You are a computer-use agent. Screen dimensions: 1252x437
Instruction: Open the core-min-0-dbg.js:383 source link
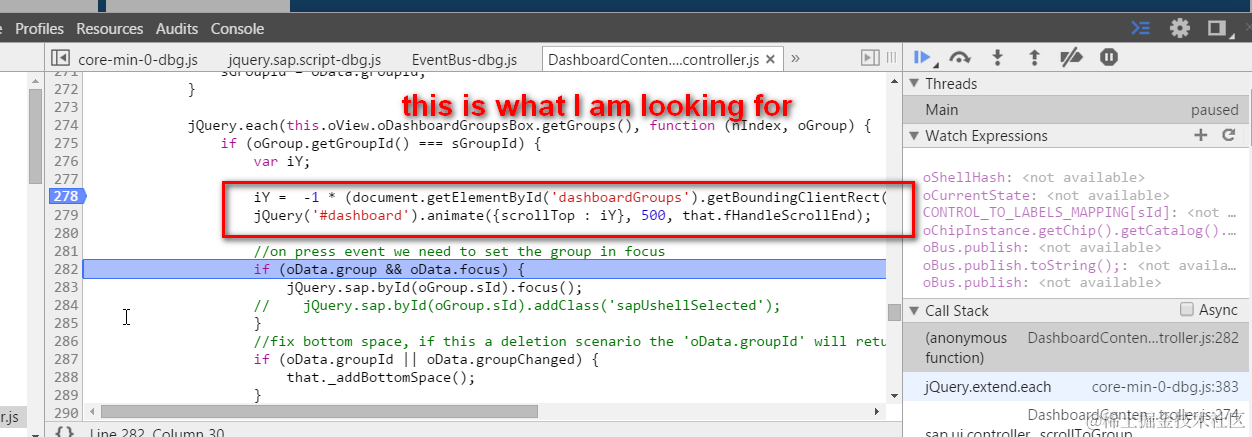(1165, 385)
